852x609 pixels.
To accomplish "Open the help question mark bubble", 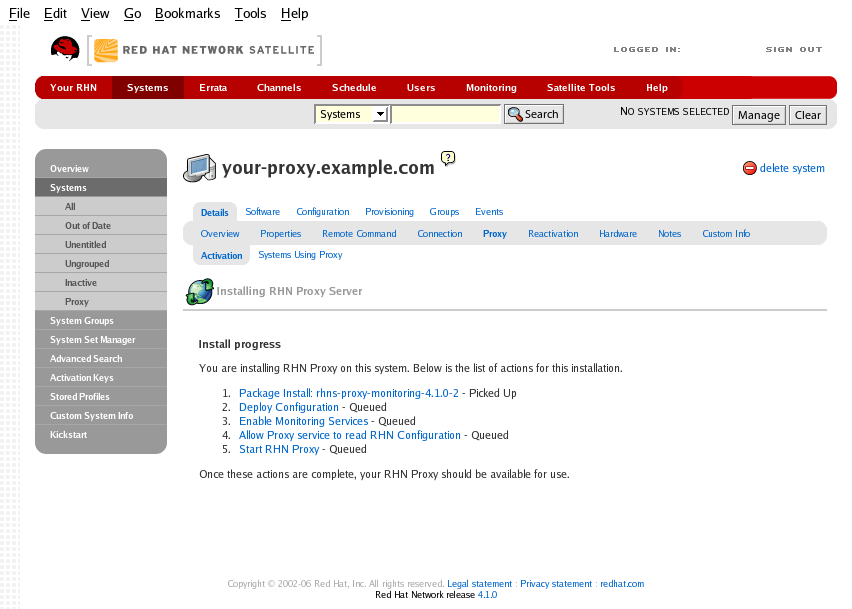I will pyautogui.click(x=448, y=158).
